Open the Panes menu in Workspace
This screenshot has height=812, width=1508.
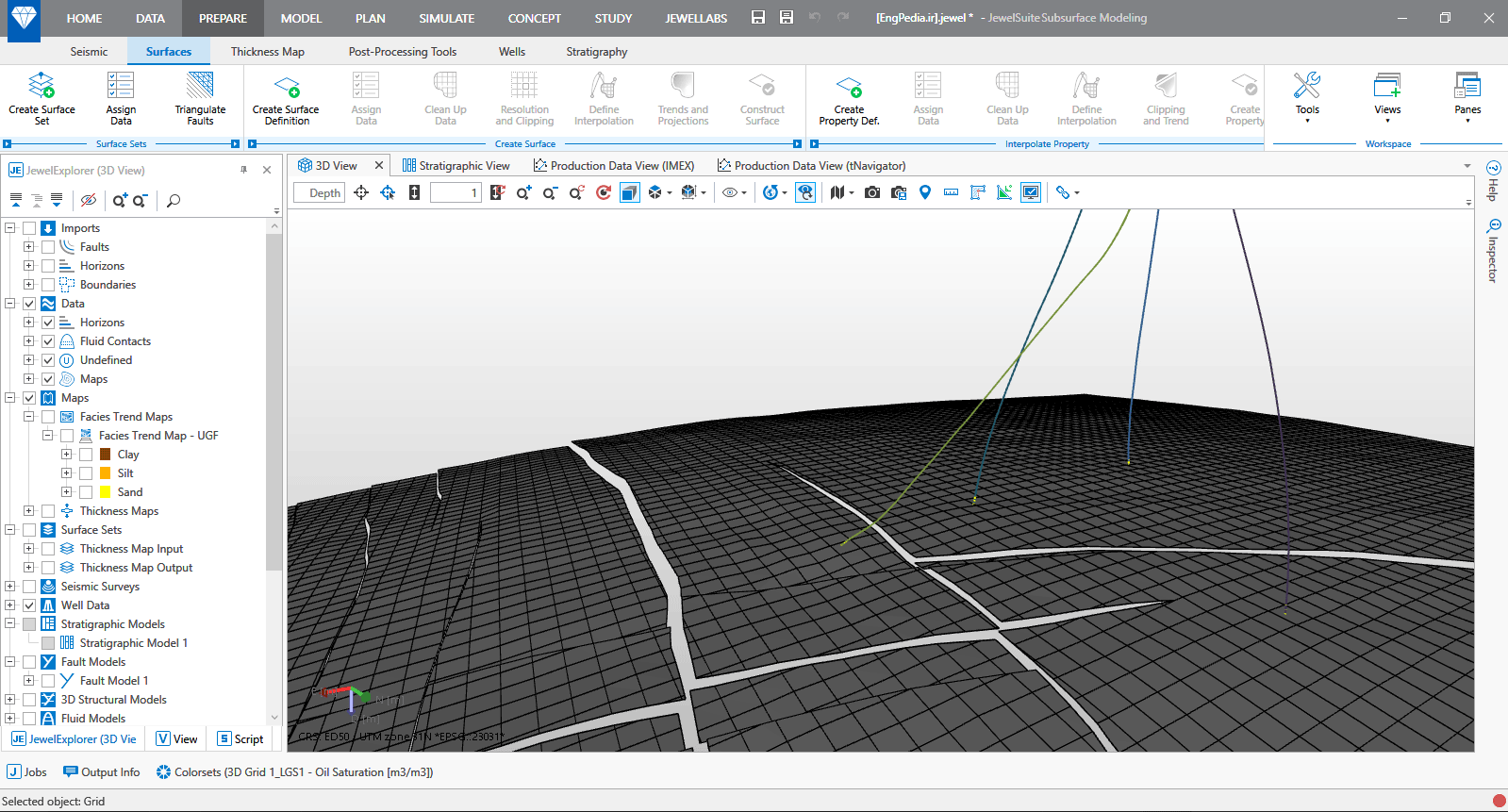(x=1467, y=98)
